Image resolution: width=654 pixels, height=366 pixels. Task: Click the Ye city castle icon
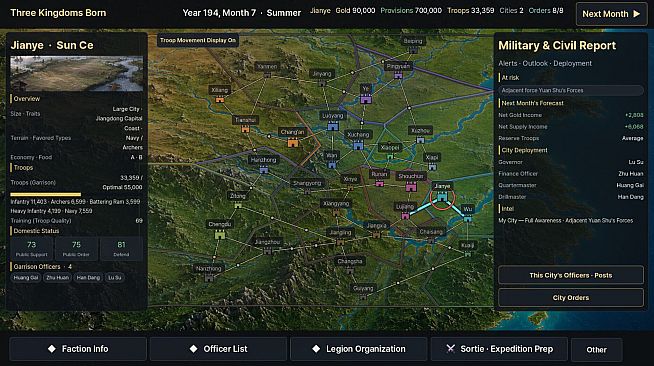366,99
